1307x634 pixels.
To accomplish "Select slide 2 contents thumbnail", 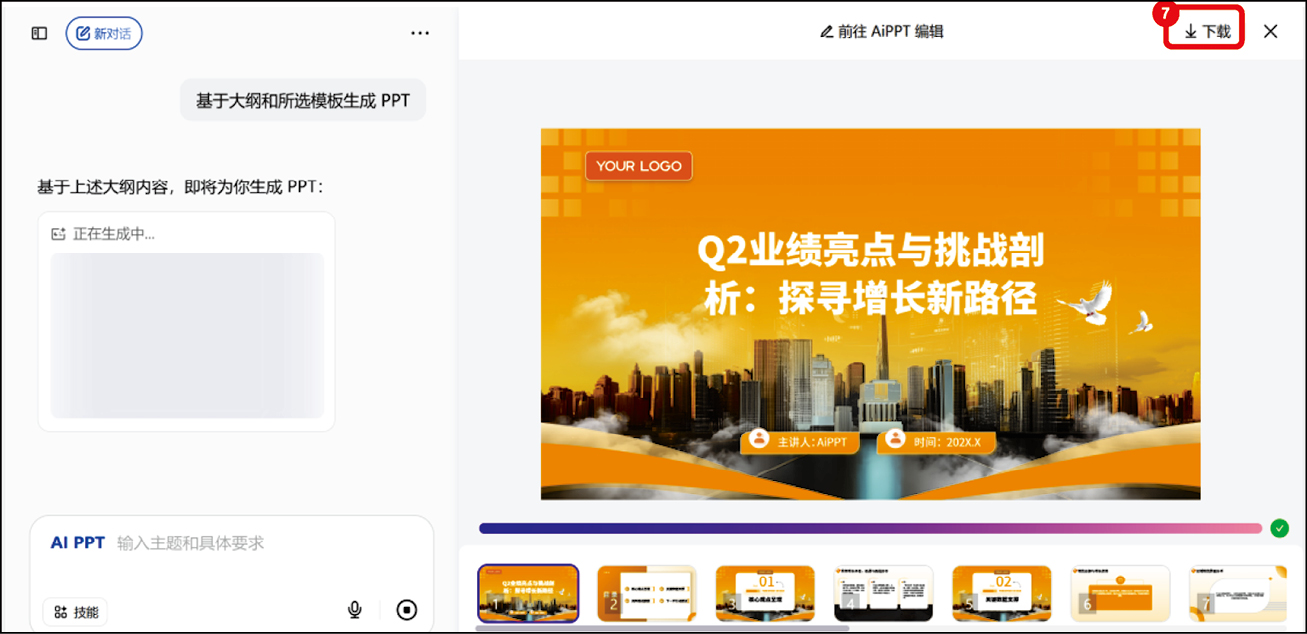I will [x=646, y=593].
